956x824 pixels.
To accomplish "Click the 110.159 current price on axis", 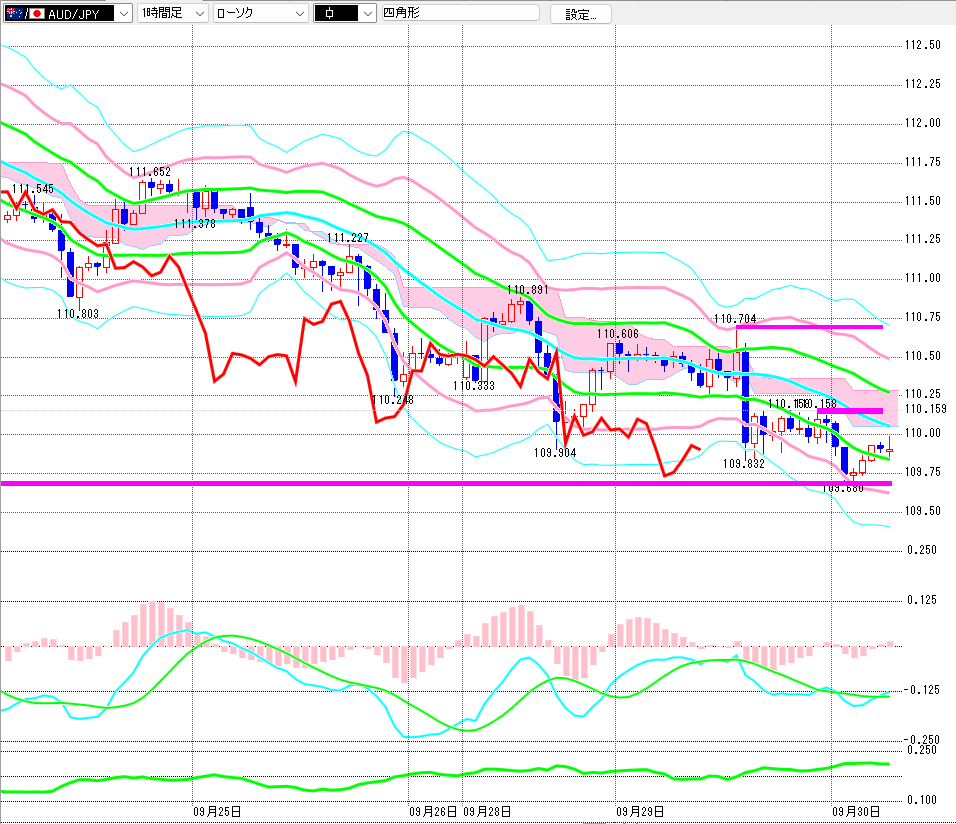I will (926, 409).
